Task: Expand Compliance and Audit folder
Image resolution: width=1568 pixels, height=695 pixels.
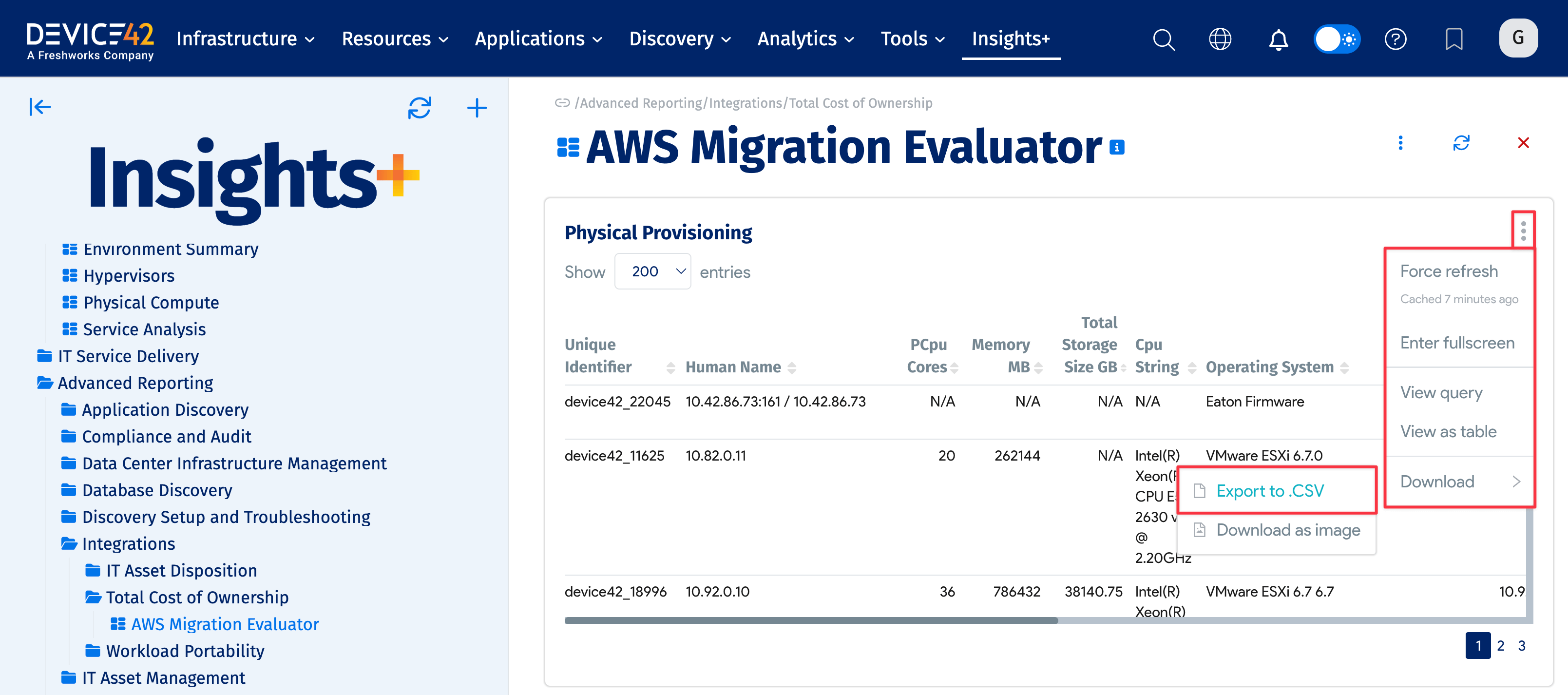Action: pyautogui.click(x=156, y=436)
